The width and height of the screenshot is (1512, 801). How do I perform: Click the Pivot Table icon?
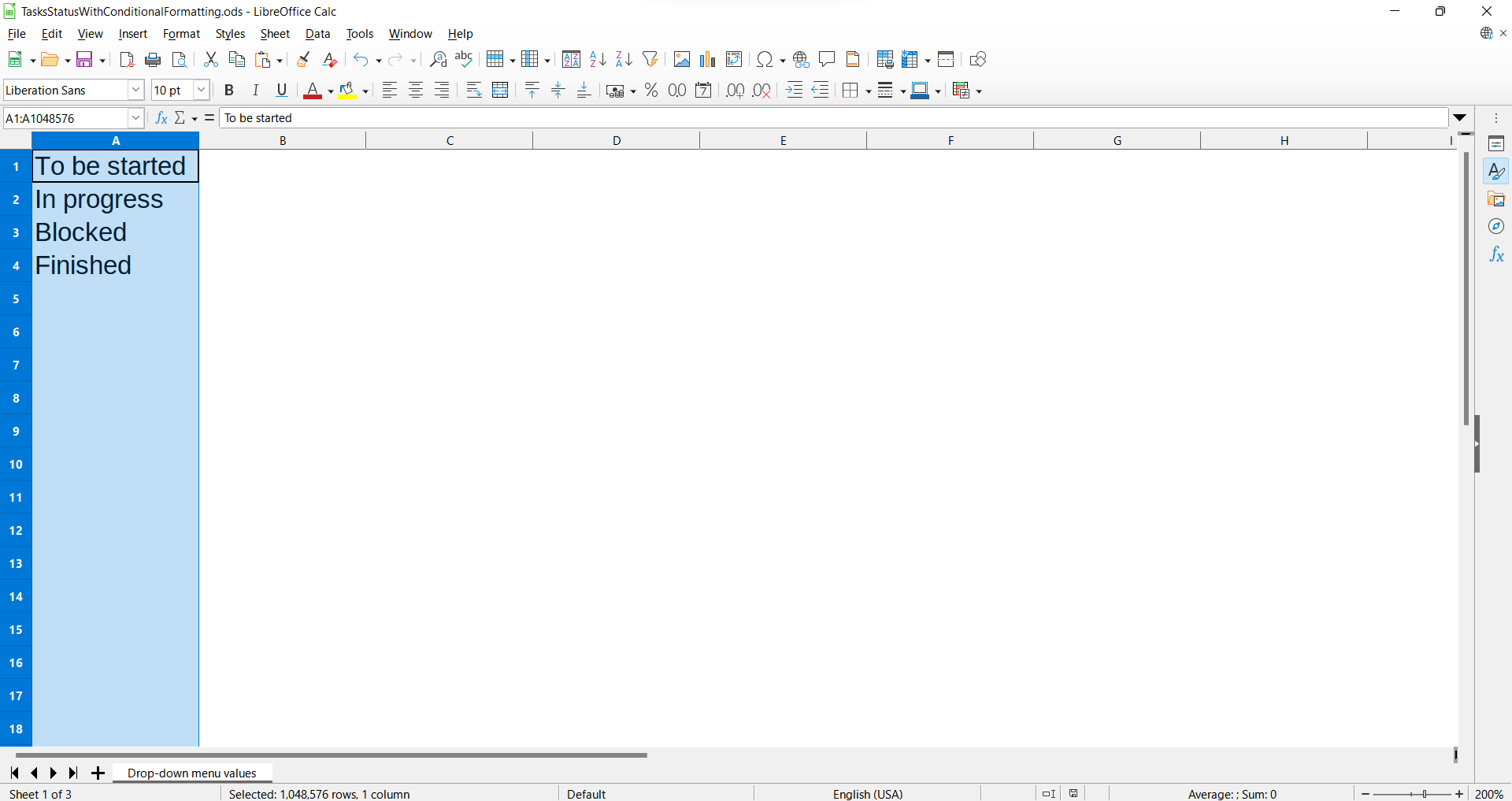pos(734,60)
